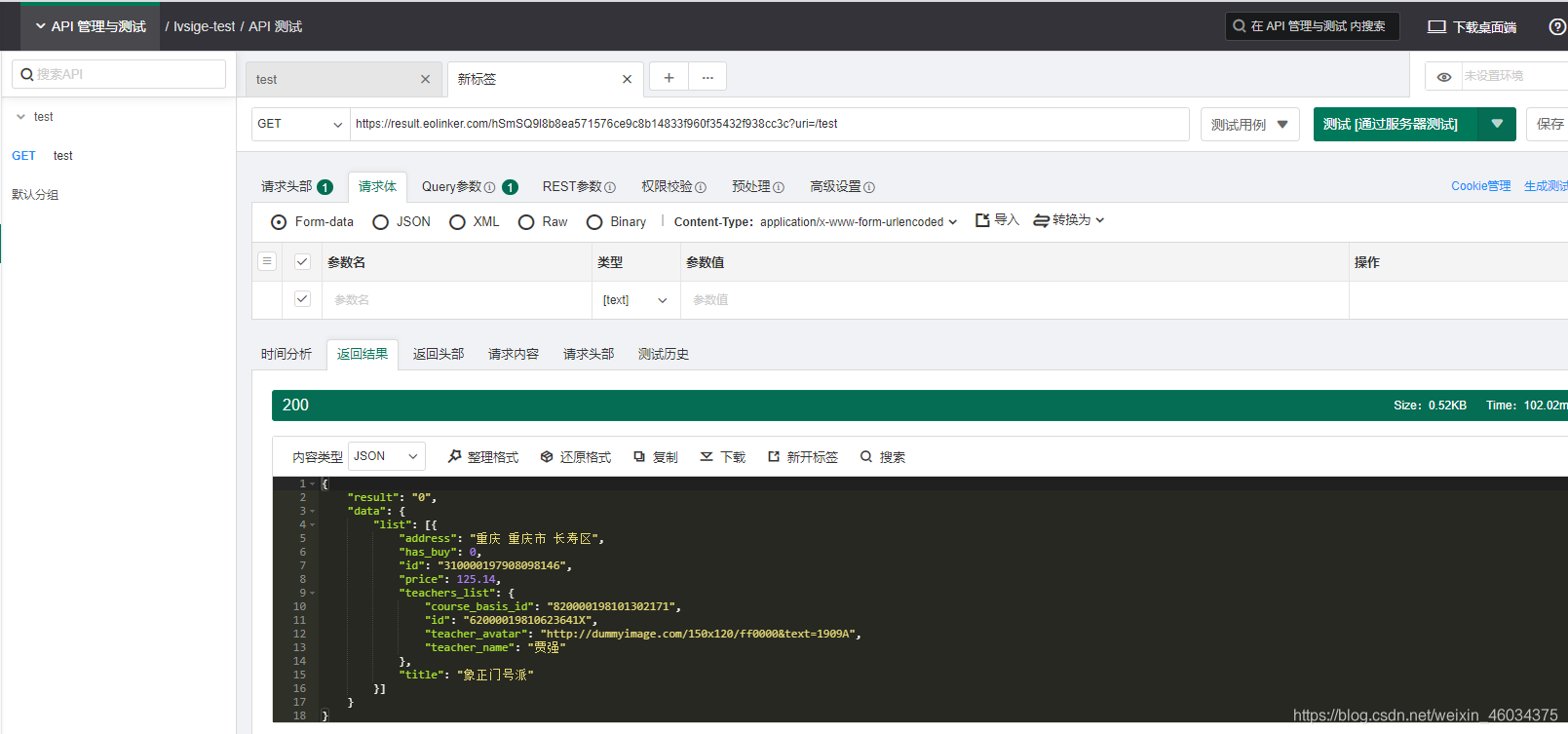Screen dimensions: 1568x734
Task: Open the GET method dropdown
Action: pyautogui.click(x=300, y=124)
